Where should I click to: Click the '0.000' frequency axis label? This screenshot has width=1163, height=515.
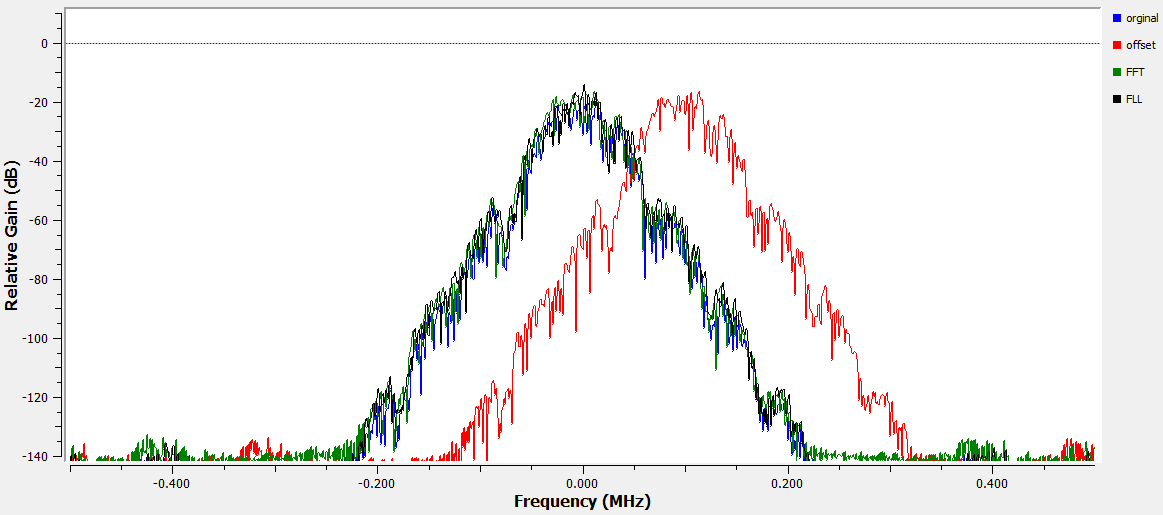(583, 483)
